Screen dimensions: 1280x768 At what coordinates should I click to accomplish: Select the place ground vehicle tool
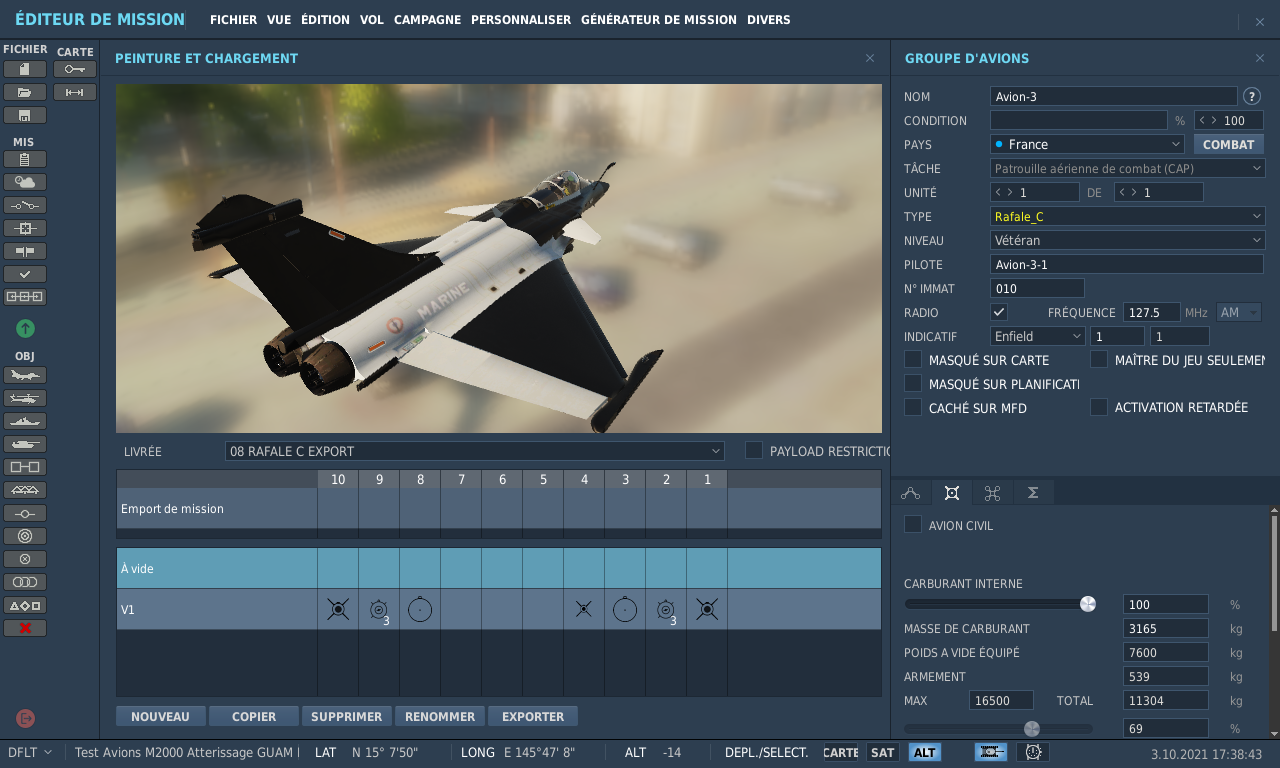[x=25, y=444]
